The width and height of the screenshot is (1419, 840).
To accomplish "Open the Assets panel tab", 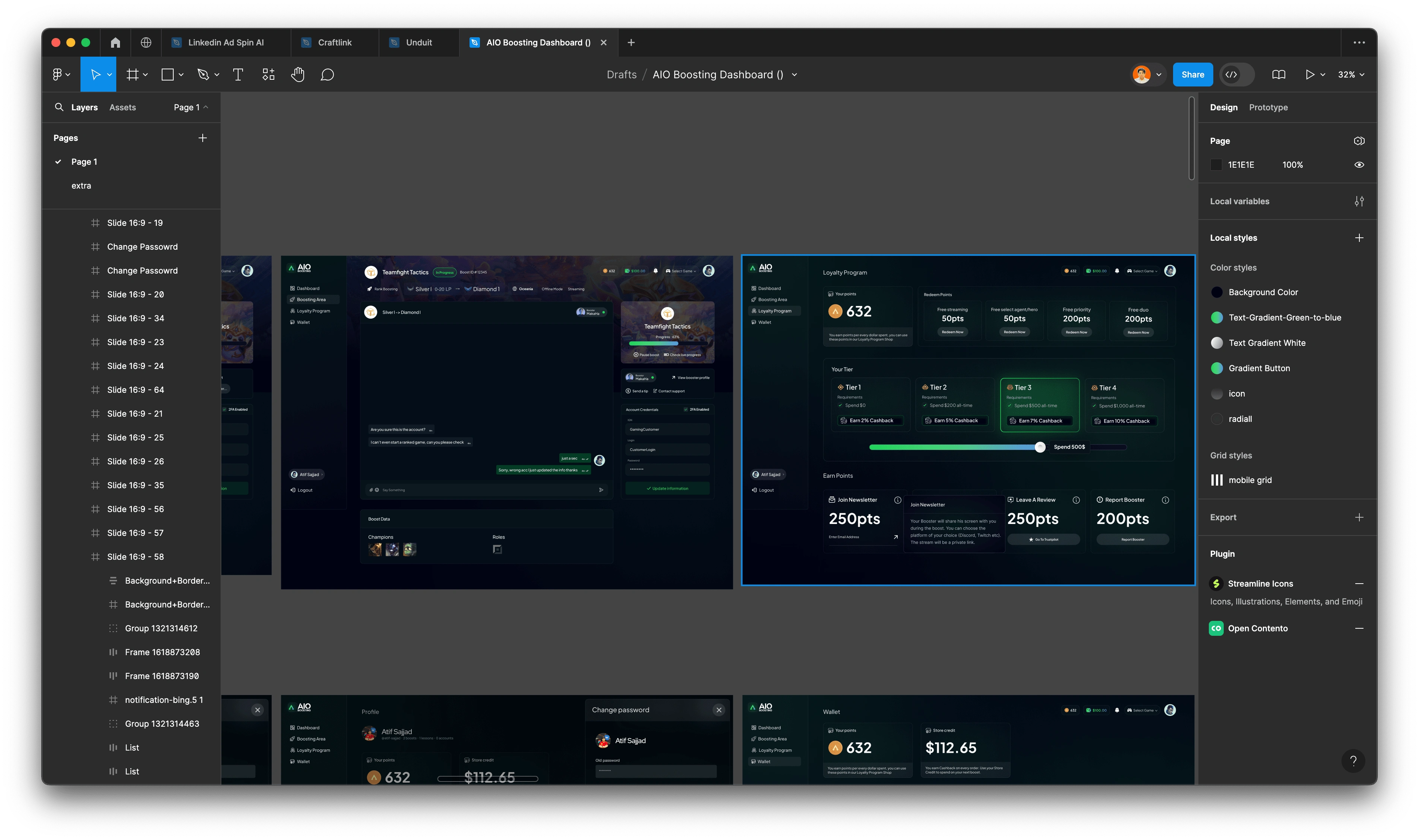I will point(122,107).
